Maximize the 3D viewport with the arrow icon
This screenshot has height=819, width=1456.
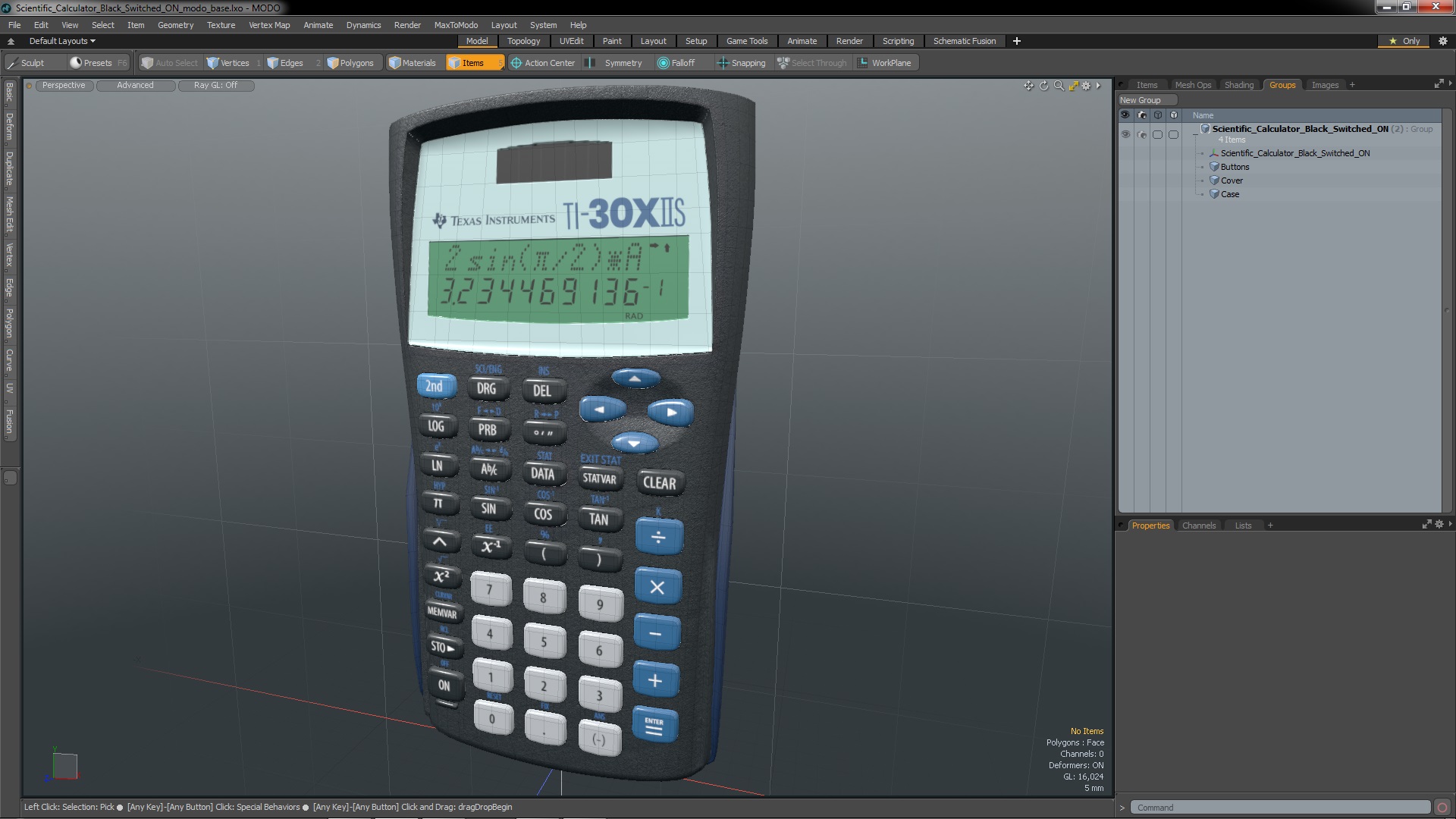[1073, 86]
